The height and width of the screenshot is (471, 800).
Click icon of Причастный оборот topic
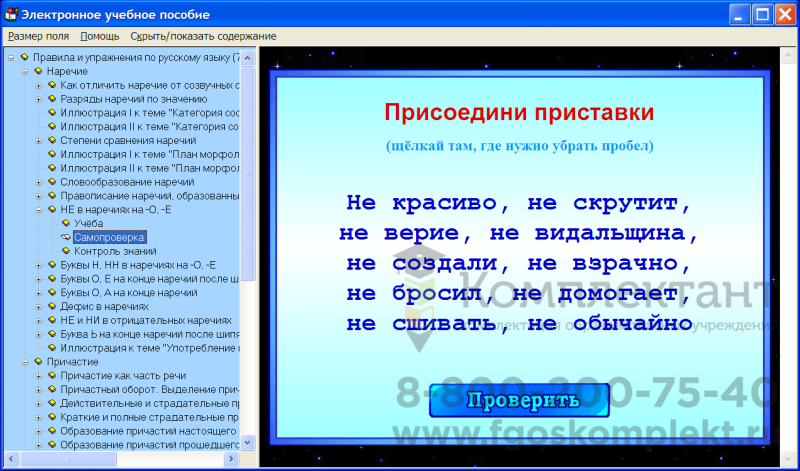[52, 389]
